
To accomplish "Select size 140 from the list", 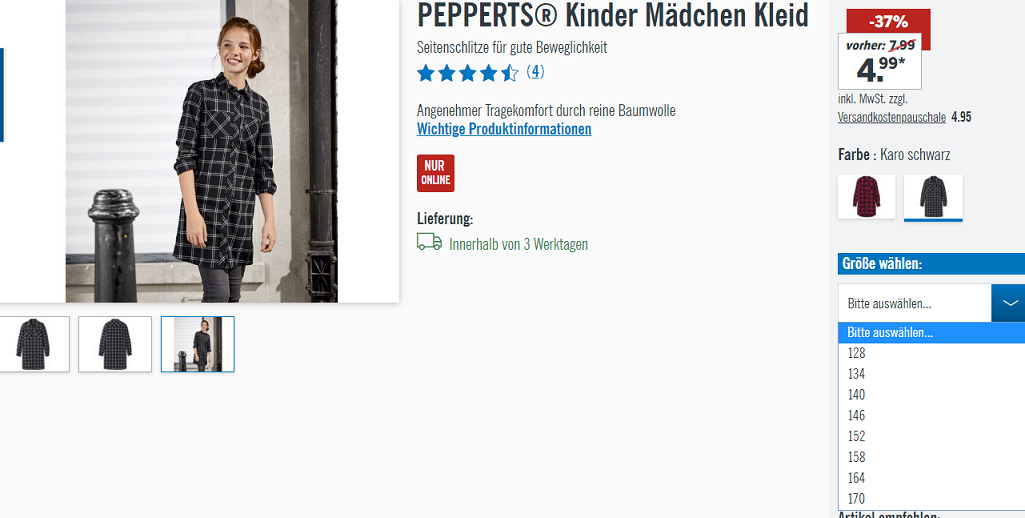I will coord(932,394).
